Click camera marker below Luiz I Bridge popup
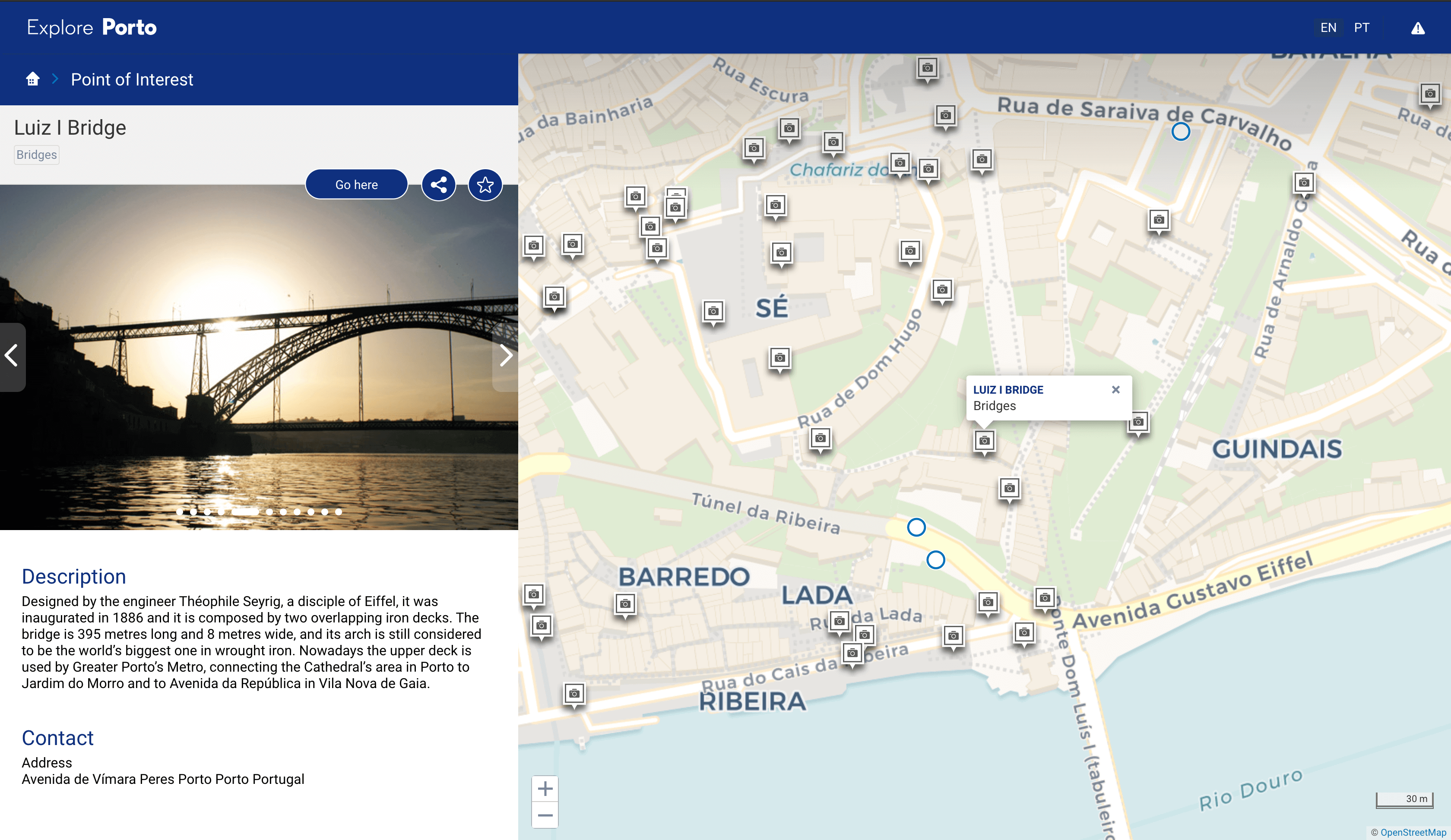This screenshot has width=1451, height=840. pos(984,441)
